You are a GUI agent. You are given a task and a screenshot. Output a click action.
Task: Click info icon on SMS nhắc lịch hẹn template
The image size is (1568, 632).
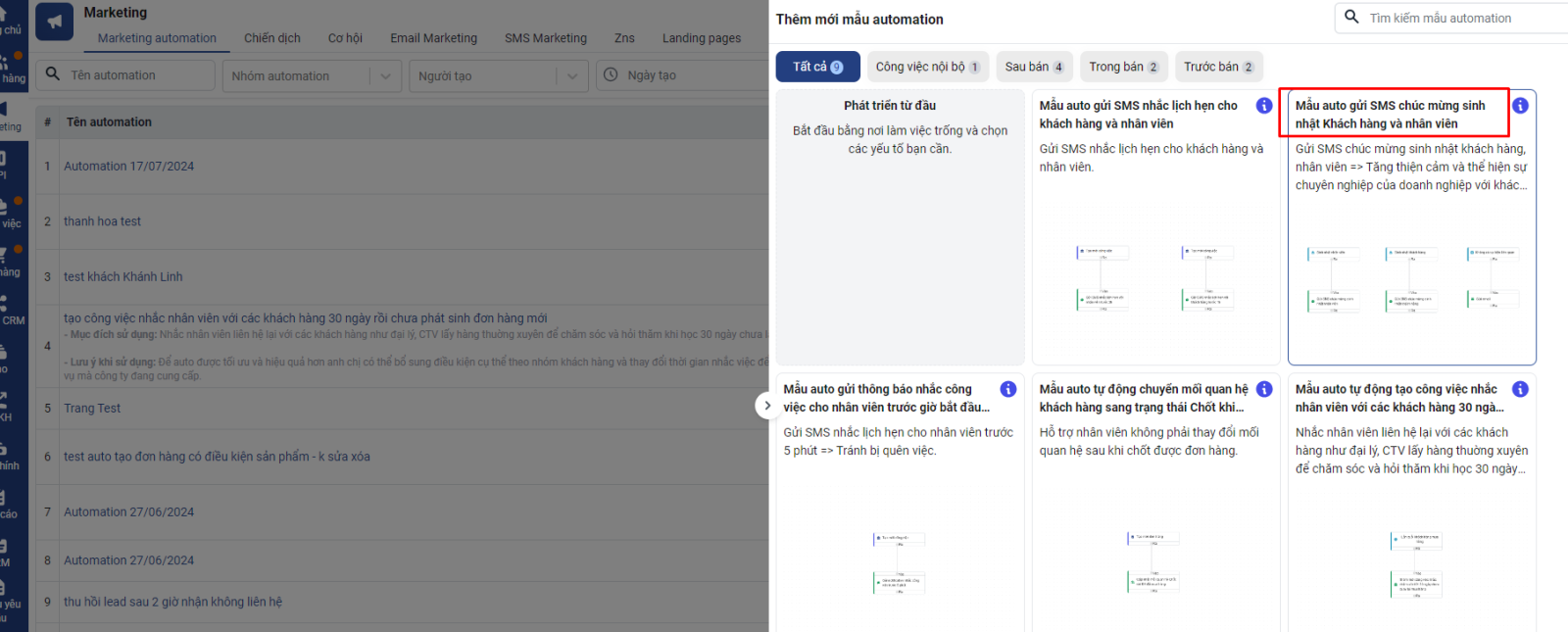pos(1264,106)
